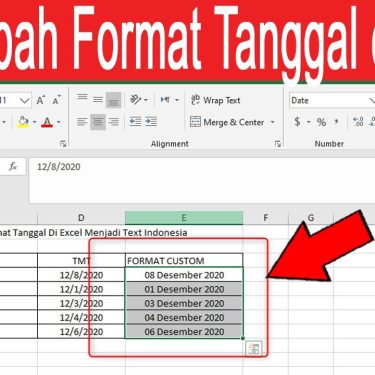Align text left
This screenshot has width=375, height=375.
(x=82, y=122)
